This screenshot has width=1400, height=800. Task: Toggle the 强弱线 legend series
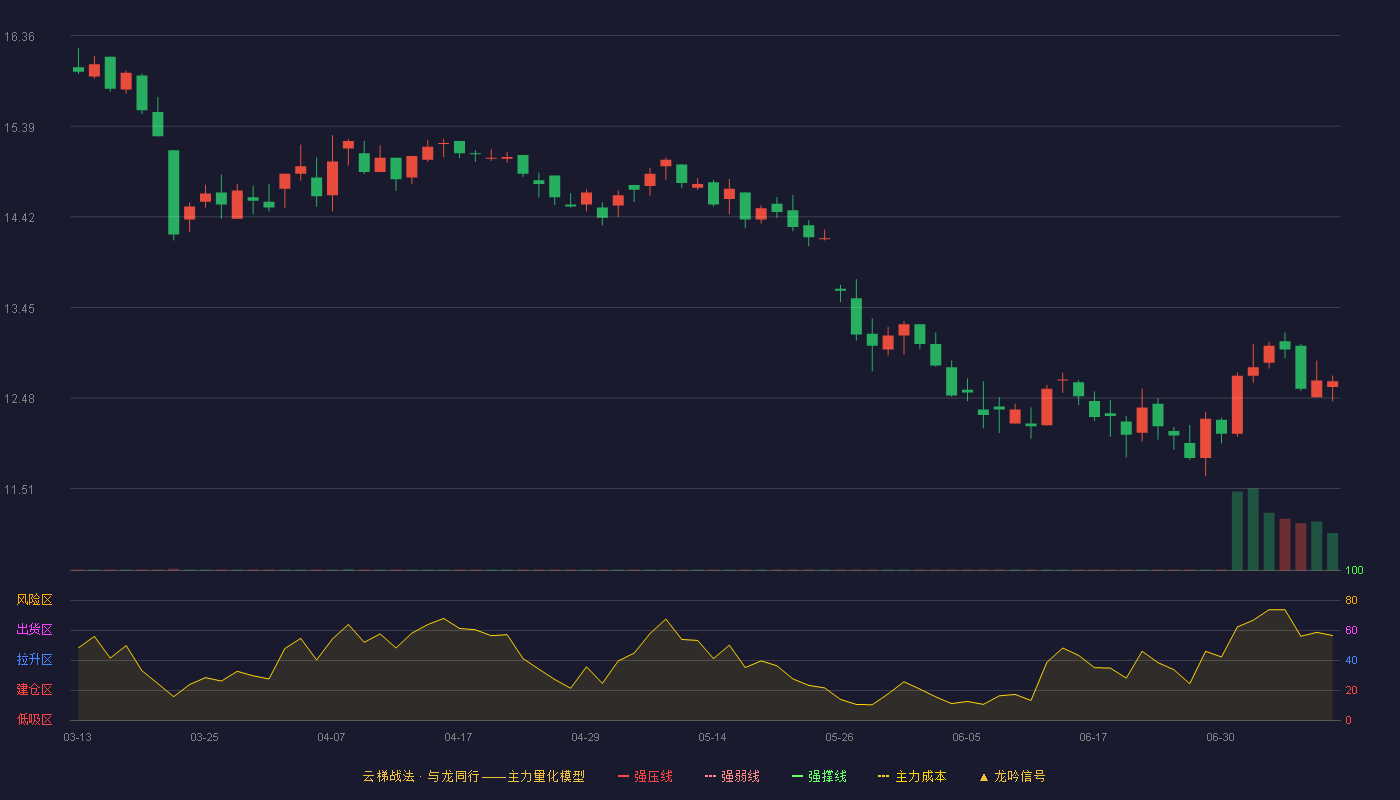coord(732,776)
